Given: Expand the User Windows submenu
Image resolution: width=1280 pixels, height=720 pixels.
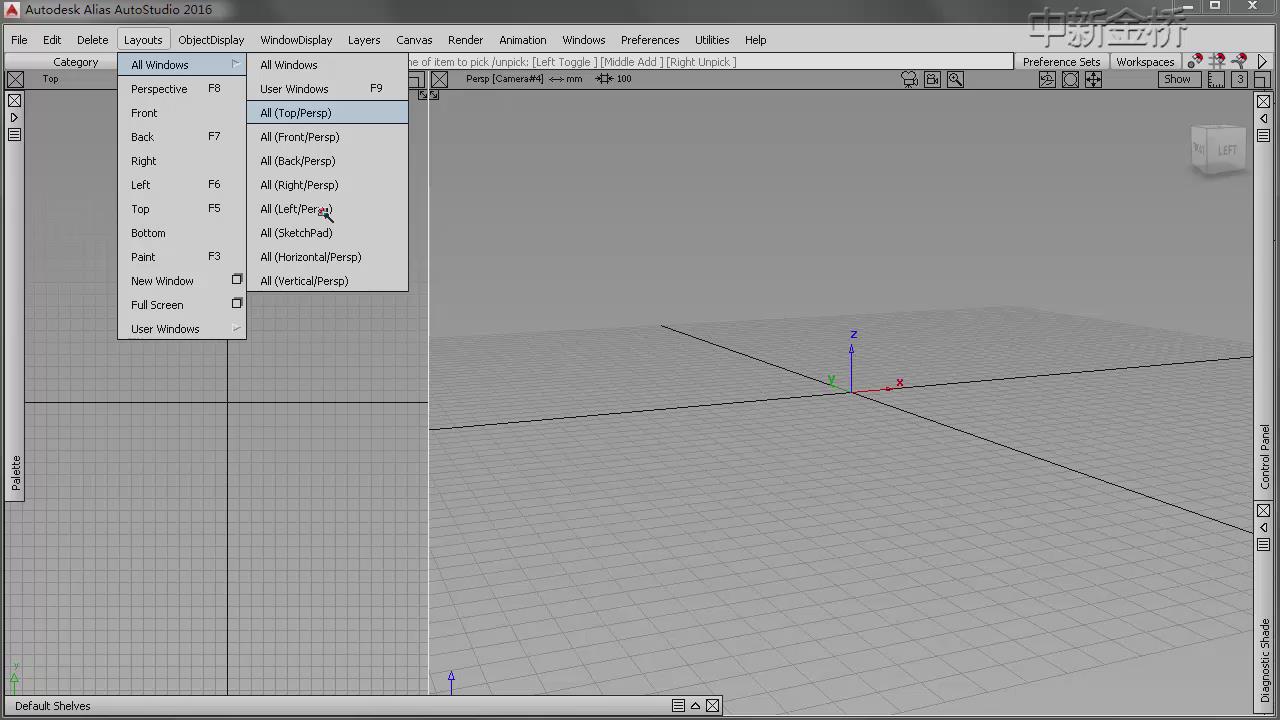Looking at the screenshot, I should click(182, 329).
